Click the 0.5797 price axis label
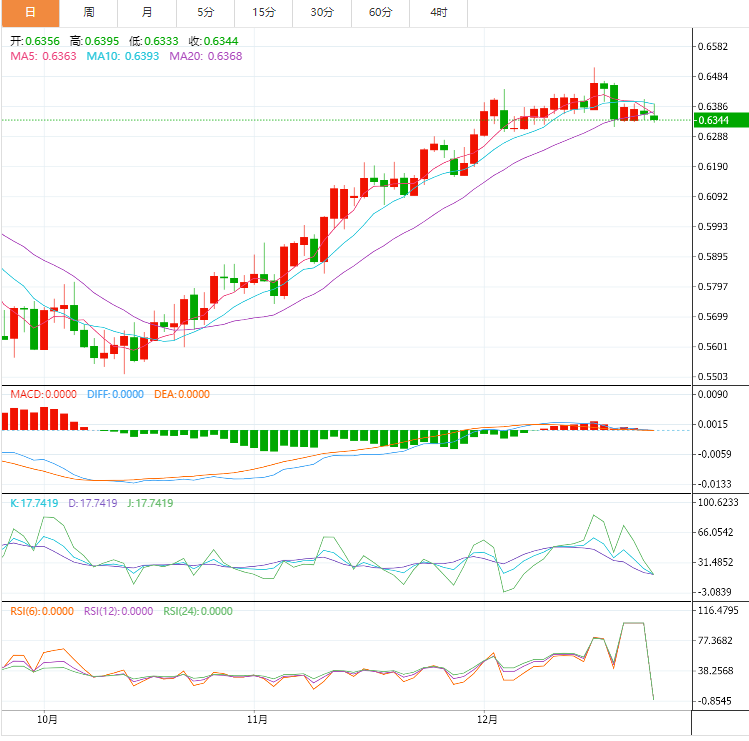The image size is (749, 741). coord(713,287)
